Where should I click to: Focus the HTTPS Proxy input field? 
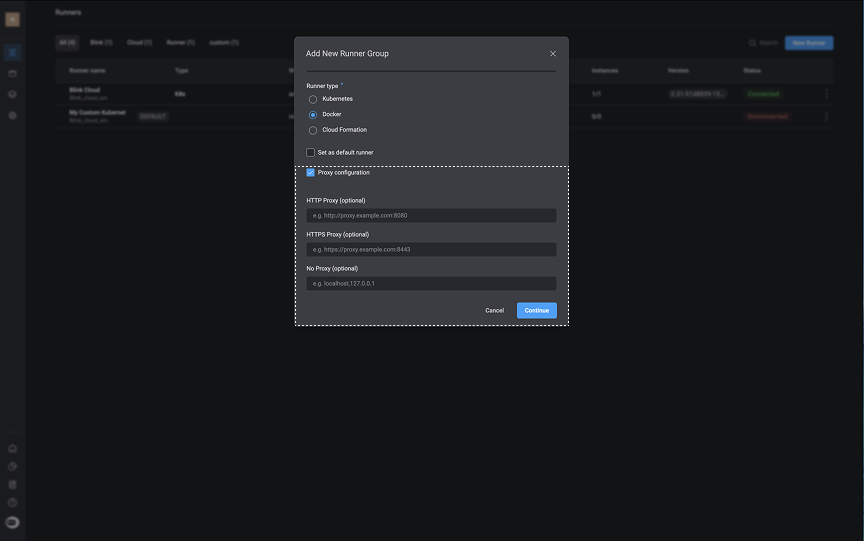pyautogui.click(x=431, y=250)
